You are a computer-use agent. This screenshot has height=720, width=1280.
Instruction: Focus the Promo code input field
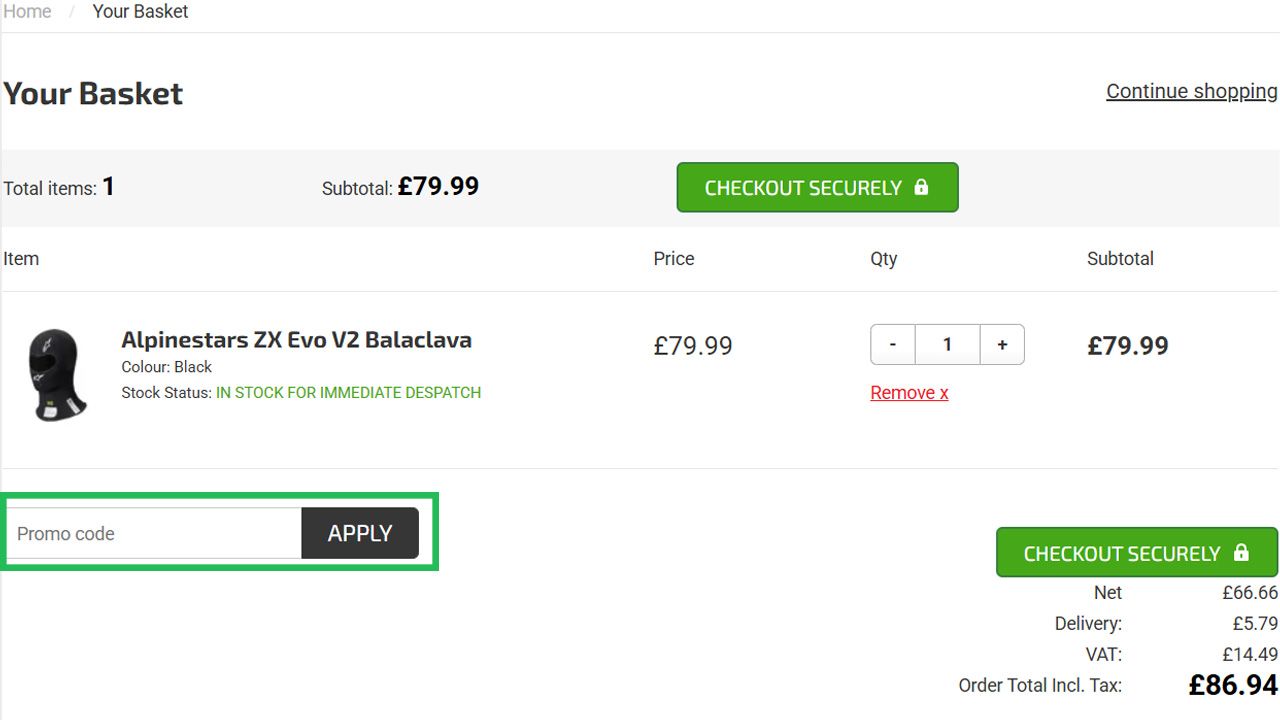[x=155, y=534]
